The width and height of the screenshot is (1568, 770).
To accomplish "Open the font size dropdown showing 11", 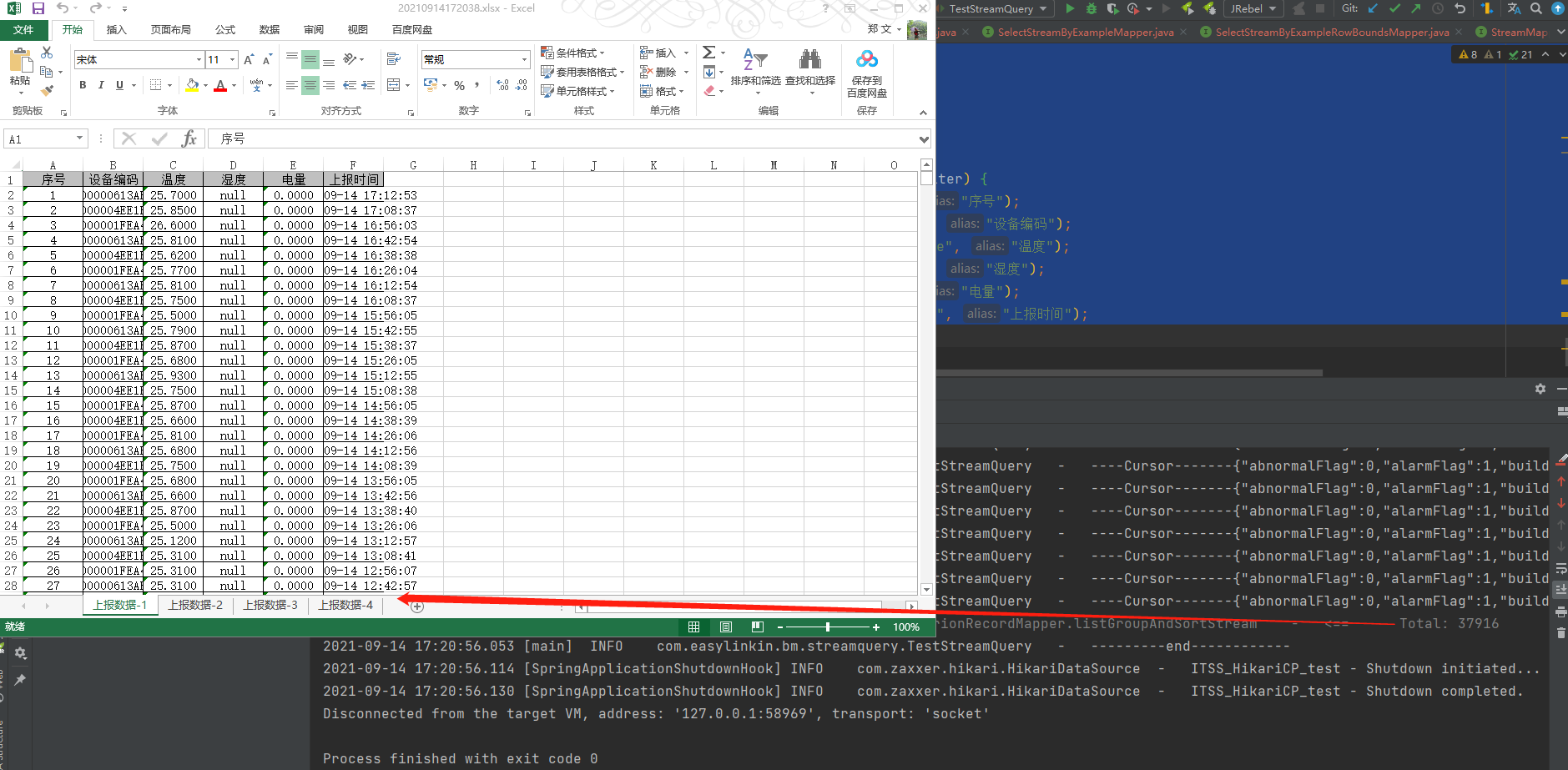I will point(232,60).
